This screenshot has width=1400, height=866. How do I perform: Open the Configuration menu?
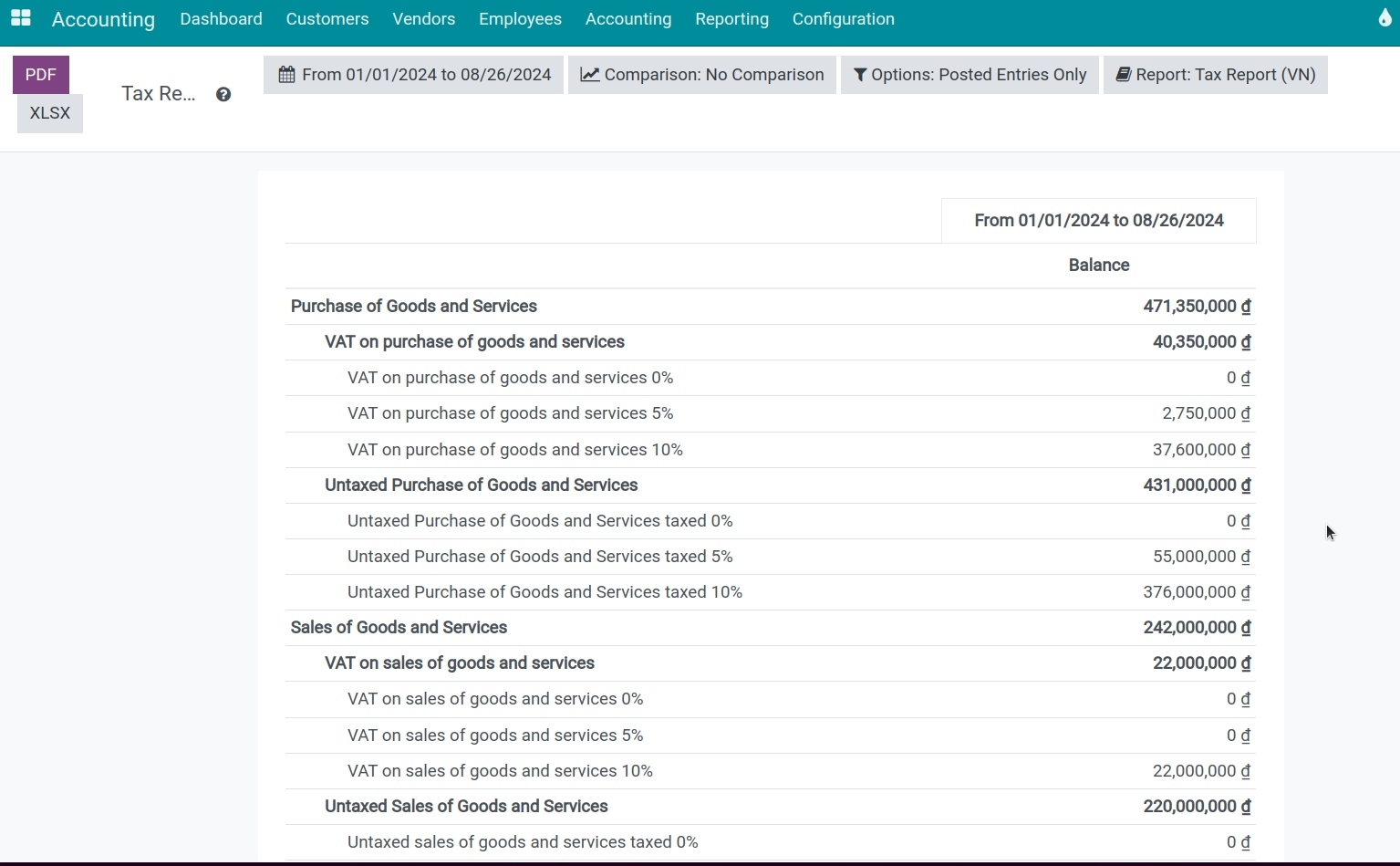click(844, 19)
